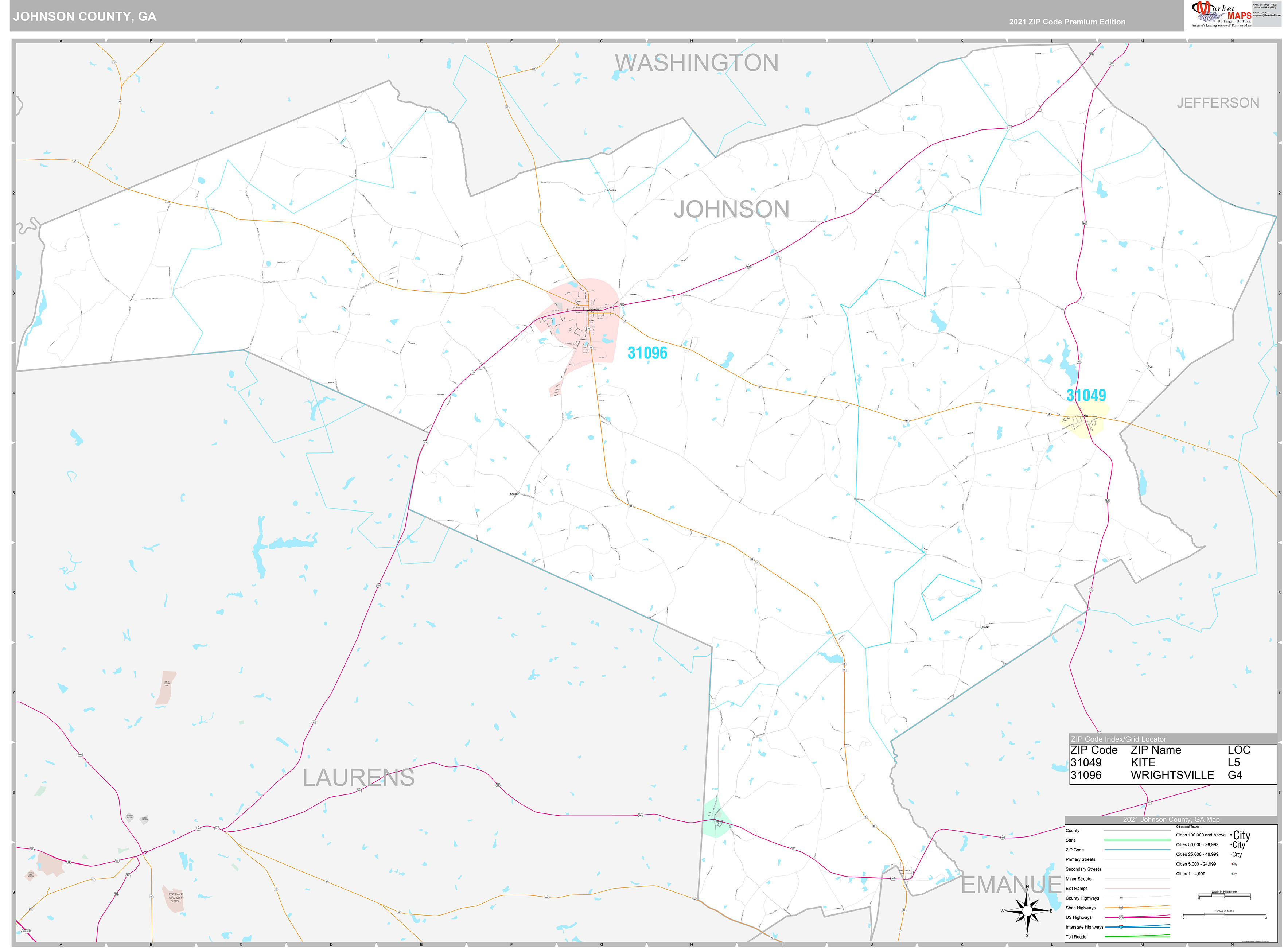Select the US 80 highway shield on map
Image resolution: width=1288 pixels, height=948 pixels.
pos(1149,803)
